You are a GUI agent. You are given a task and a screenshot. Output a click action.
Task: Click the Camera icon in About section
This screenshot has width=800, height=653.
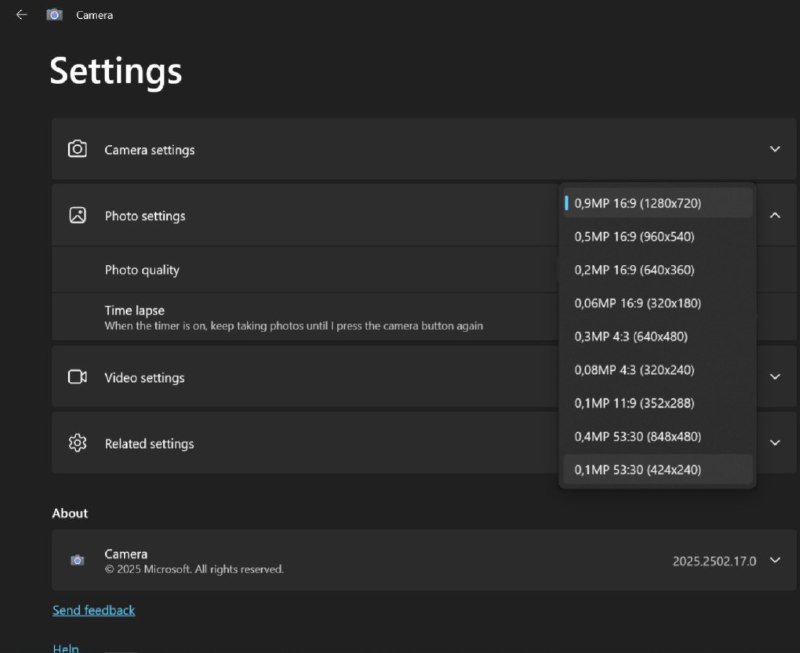pyautogui.click(x=77, y=560)
